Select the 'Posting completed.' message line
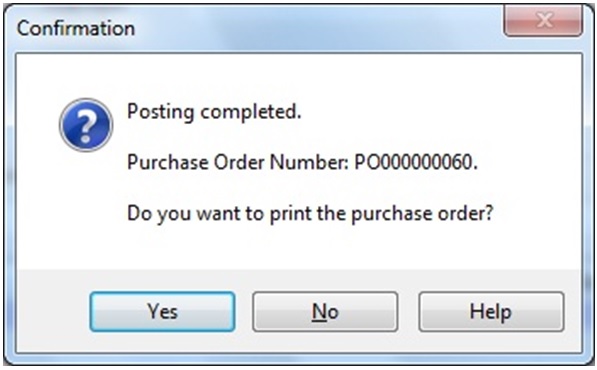The image size is (597, 370). pos(214,112)
